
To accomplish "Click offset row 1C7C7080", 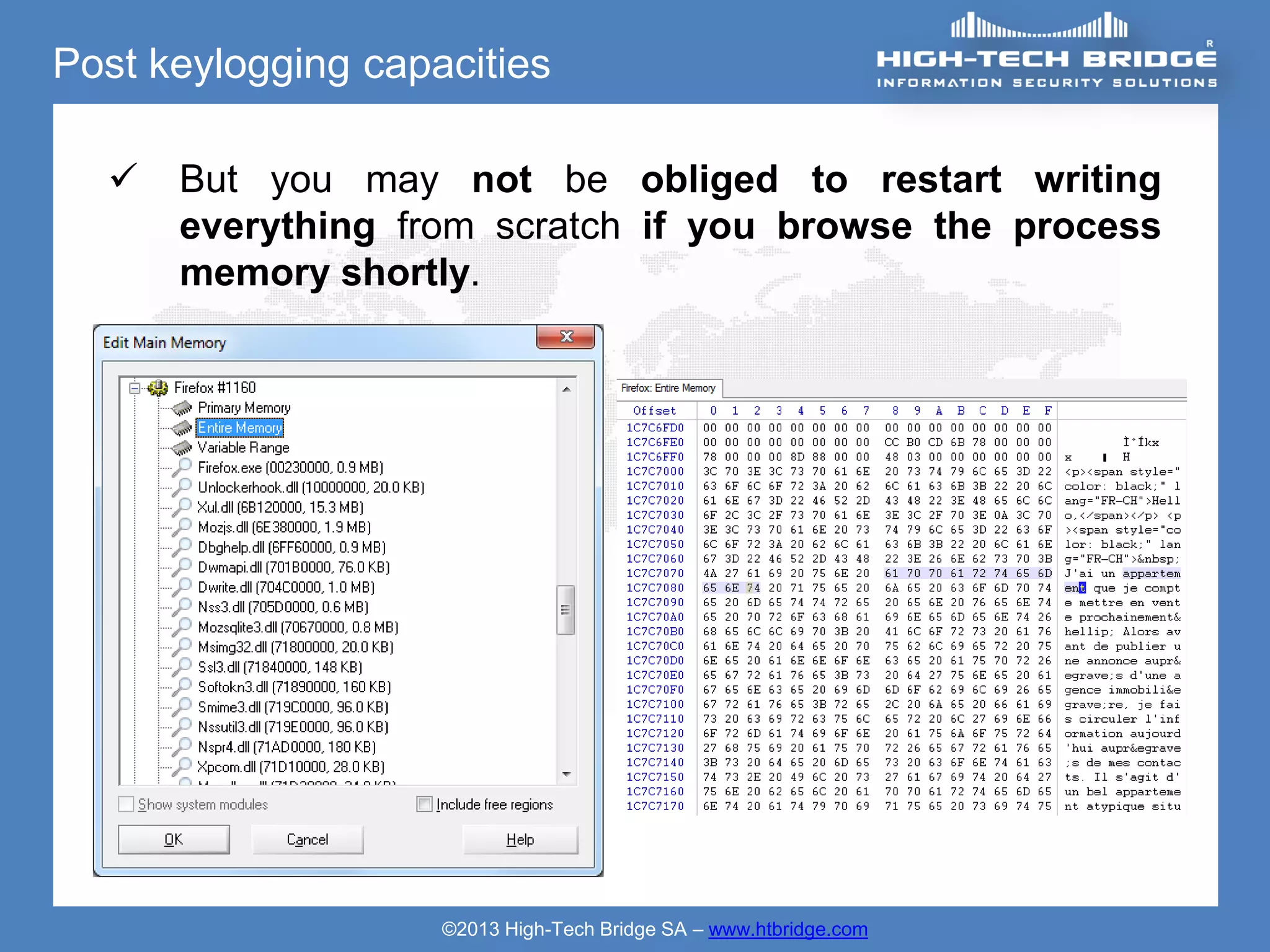I will [x=655, y=588].
